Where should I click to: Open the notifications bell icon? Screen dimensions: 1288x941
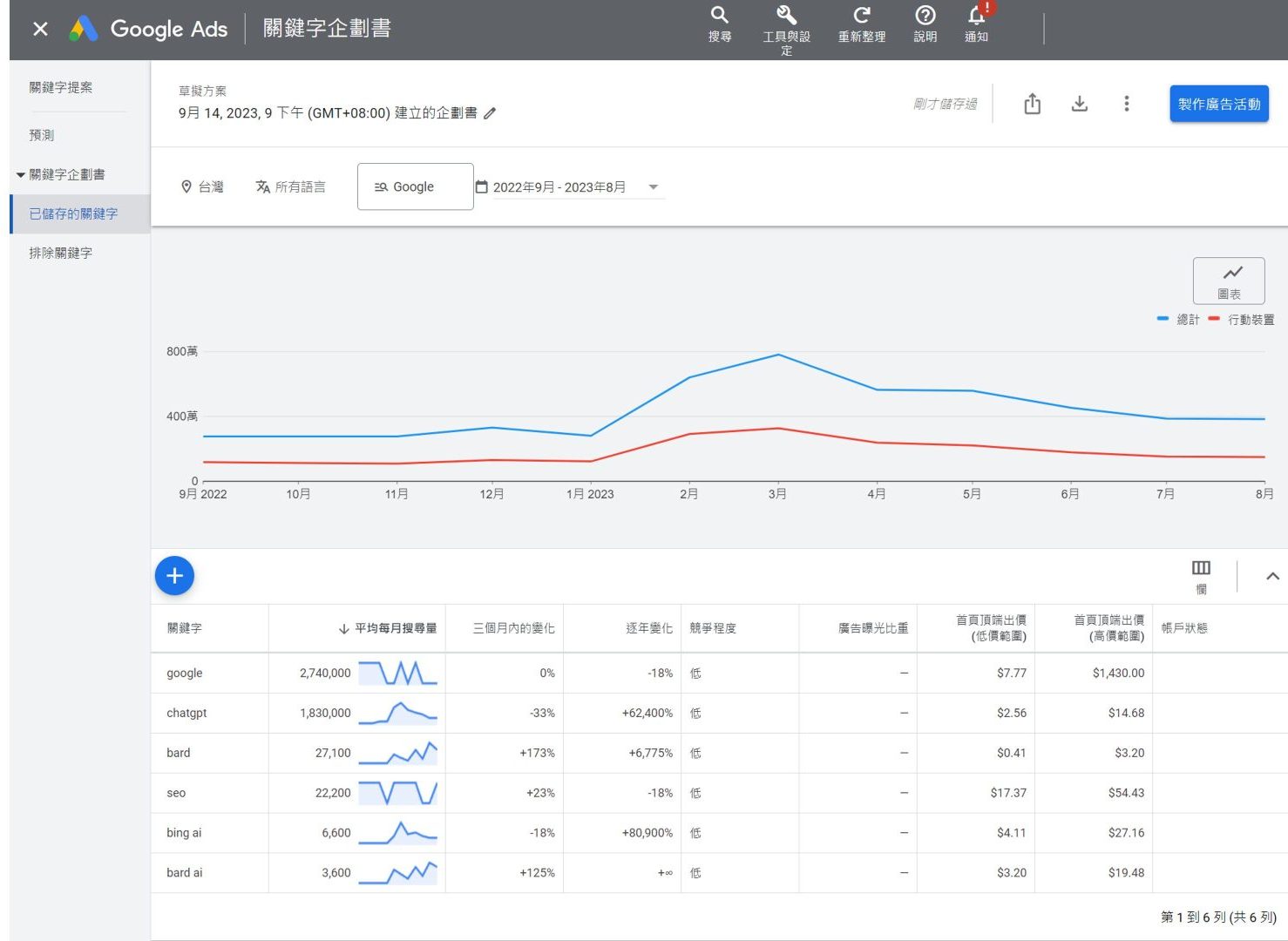976,17
